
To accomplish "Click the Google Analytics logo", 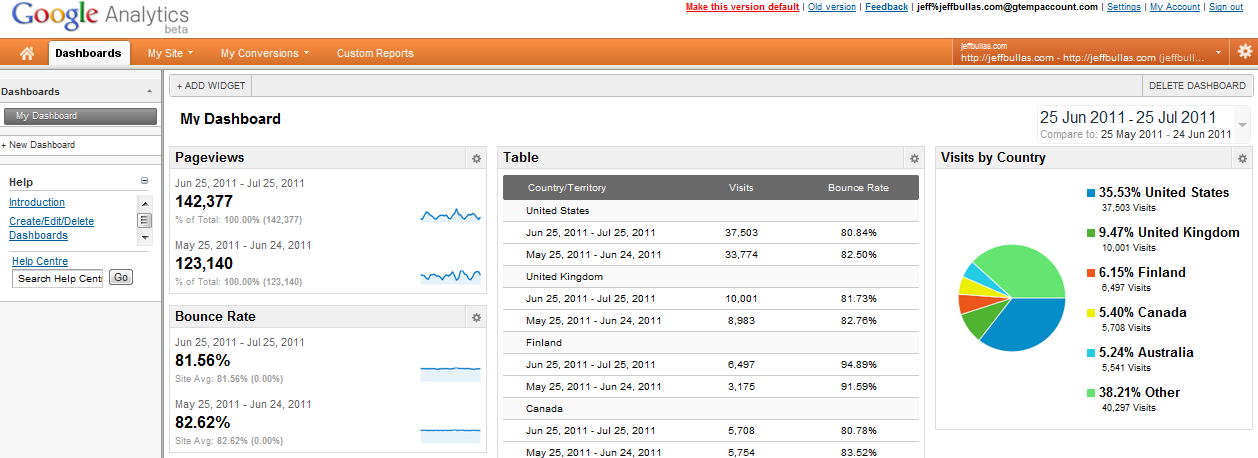I will (100, 17).
